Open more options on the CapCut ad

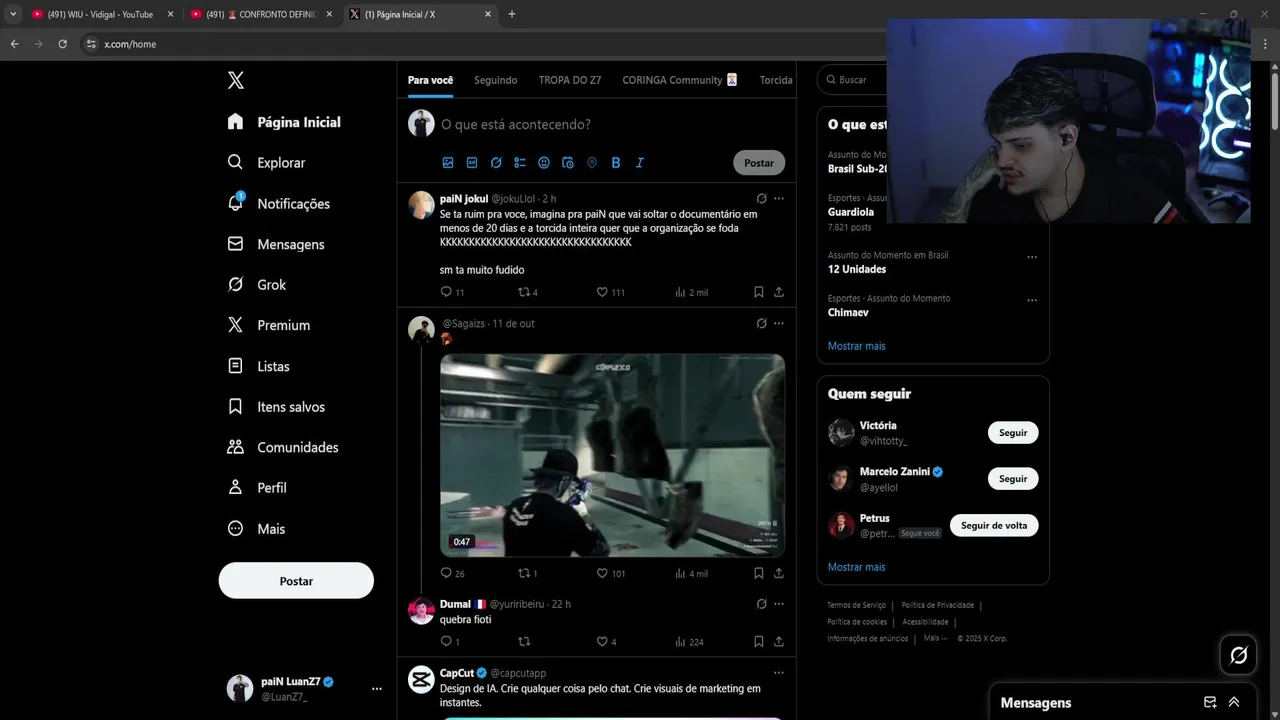tap(779, 673)
